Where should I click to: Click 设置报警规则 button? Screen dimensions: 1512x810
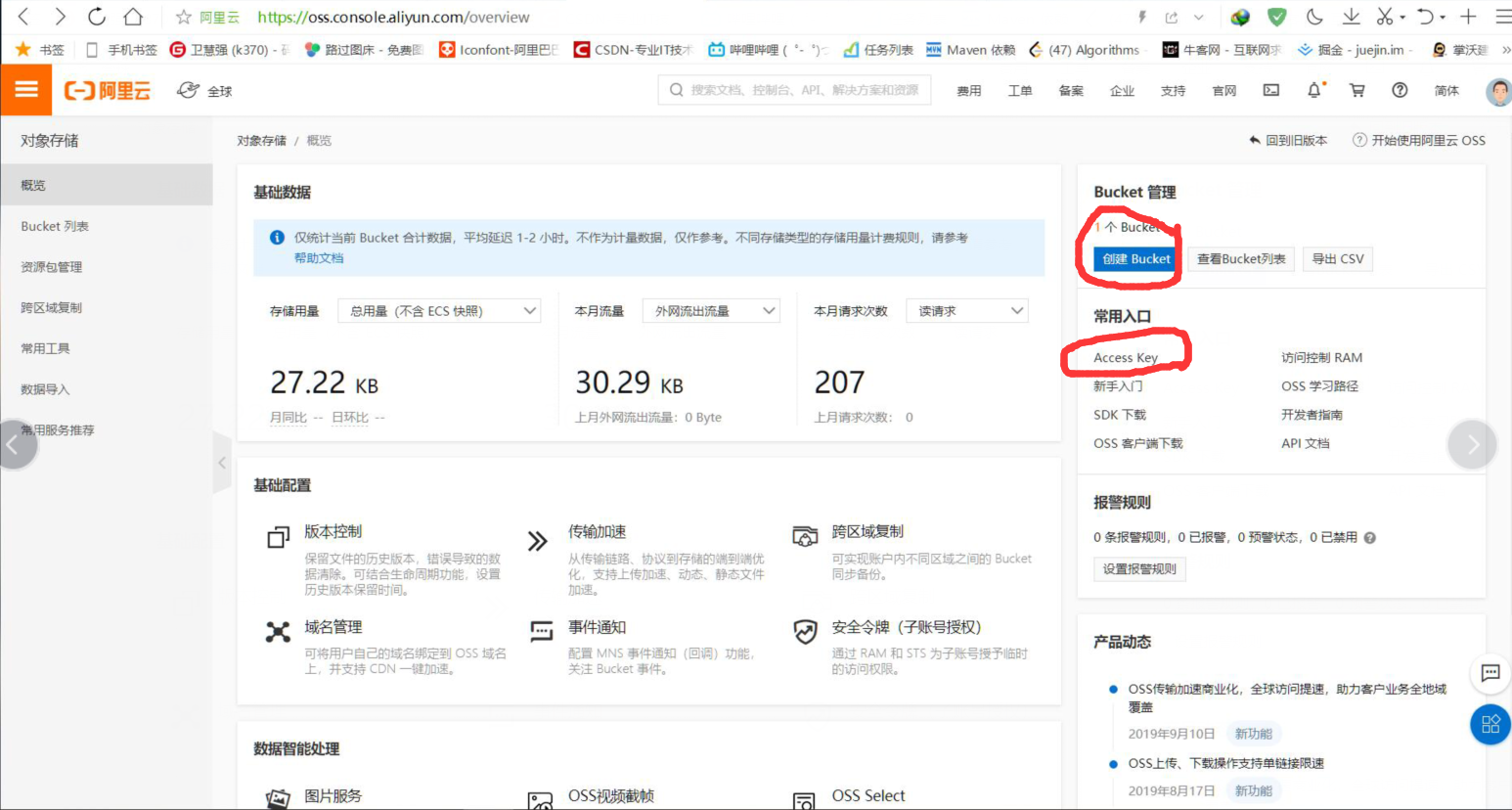(1139, 569)
